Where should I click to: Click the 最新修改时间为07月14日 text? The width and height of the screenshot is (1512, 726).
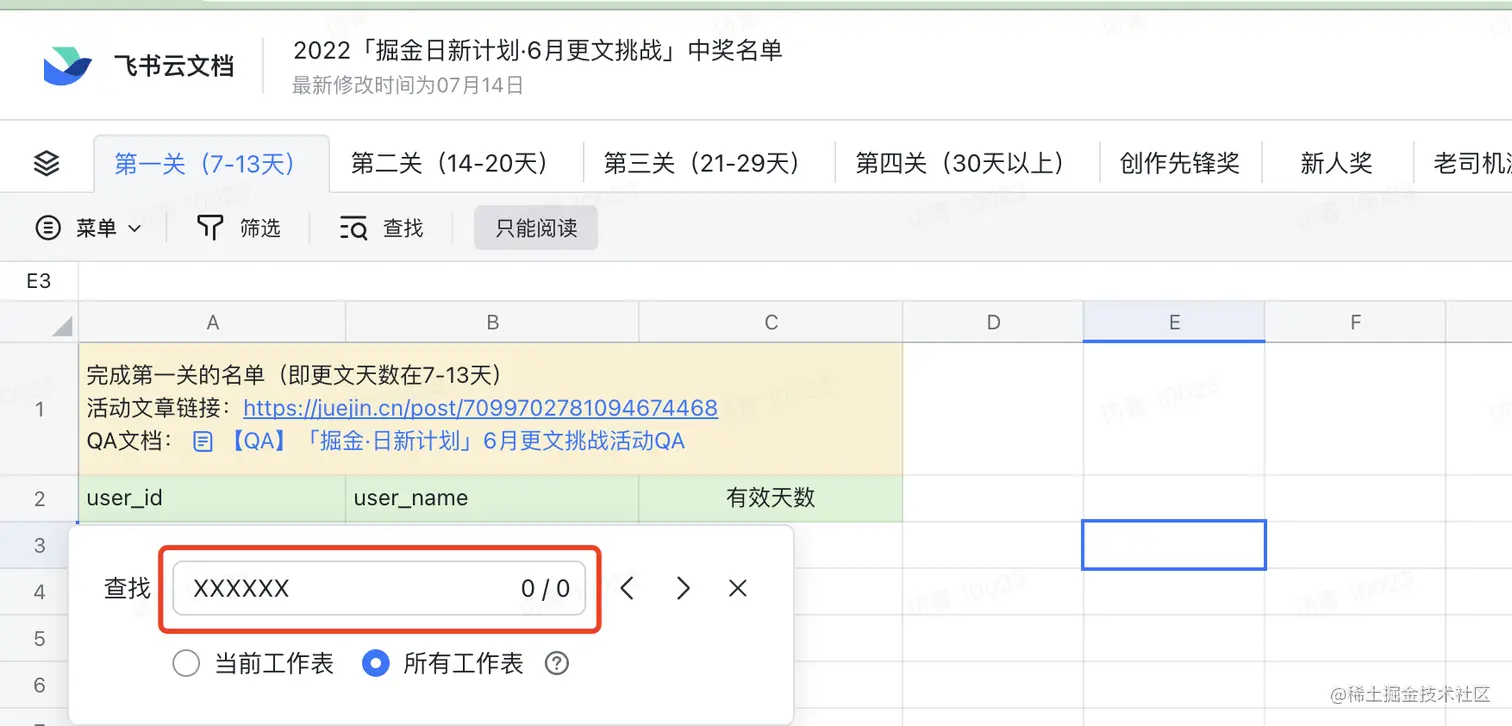(408, 85)
